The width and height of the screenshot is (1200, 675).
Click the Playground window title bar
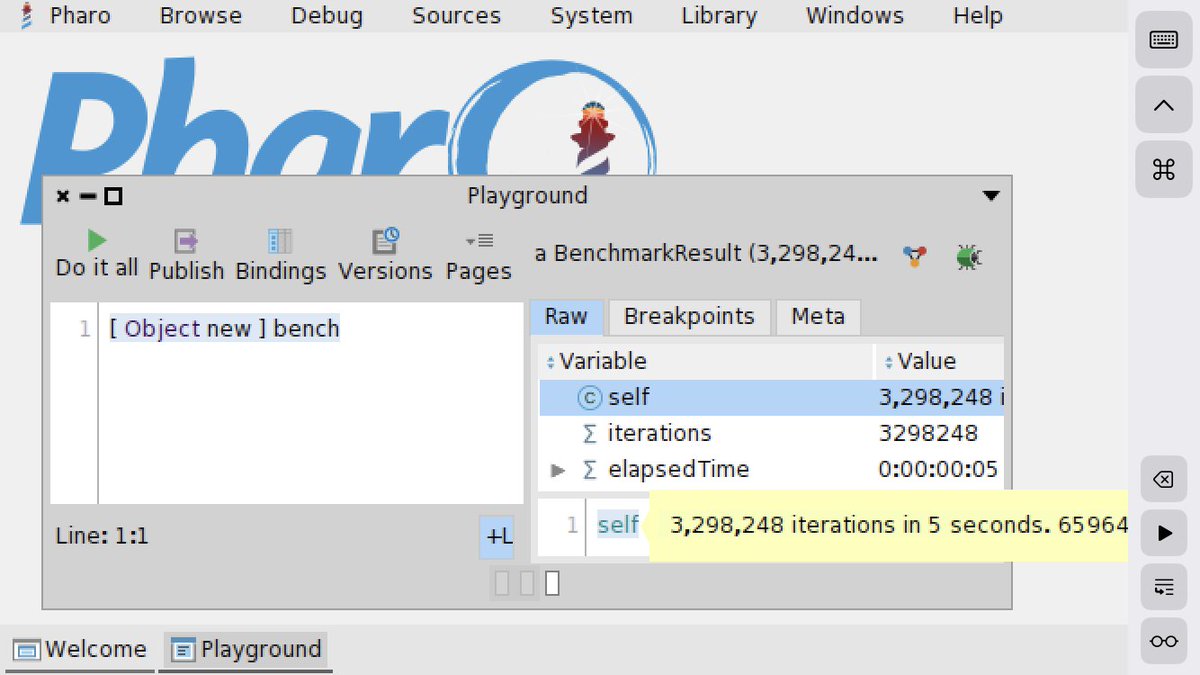527,196
